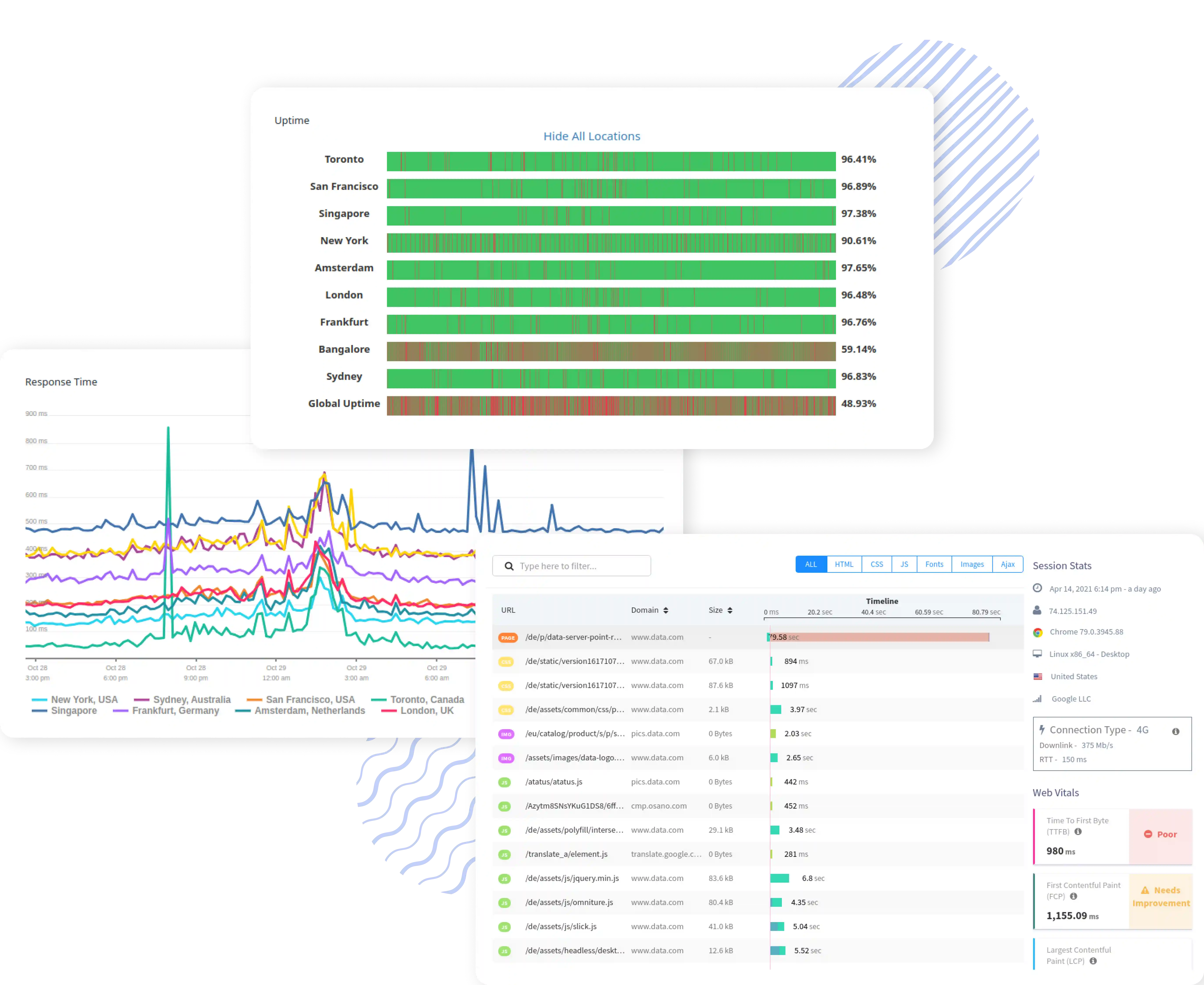Screen dimensions: 1204x985
Task: Click the JS badge on slick.js row
Action: [504, 927]
